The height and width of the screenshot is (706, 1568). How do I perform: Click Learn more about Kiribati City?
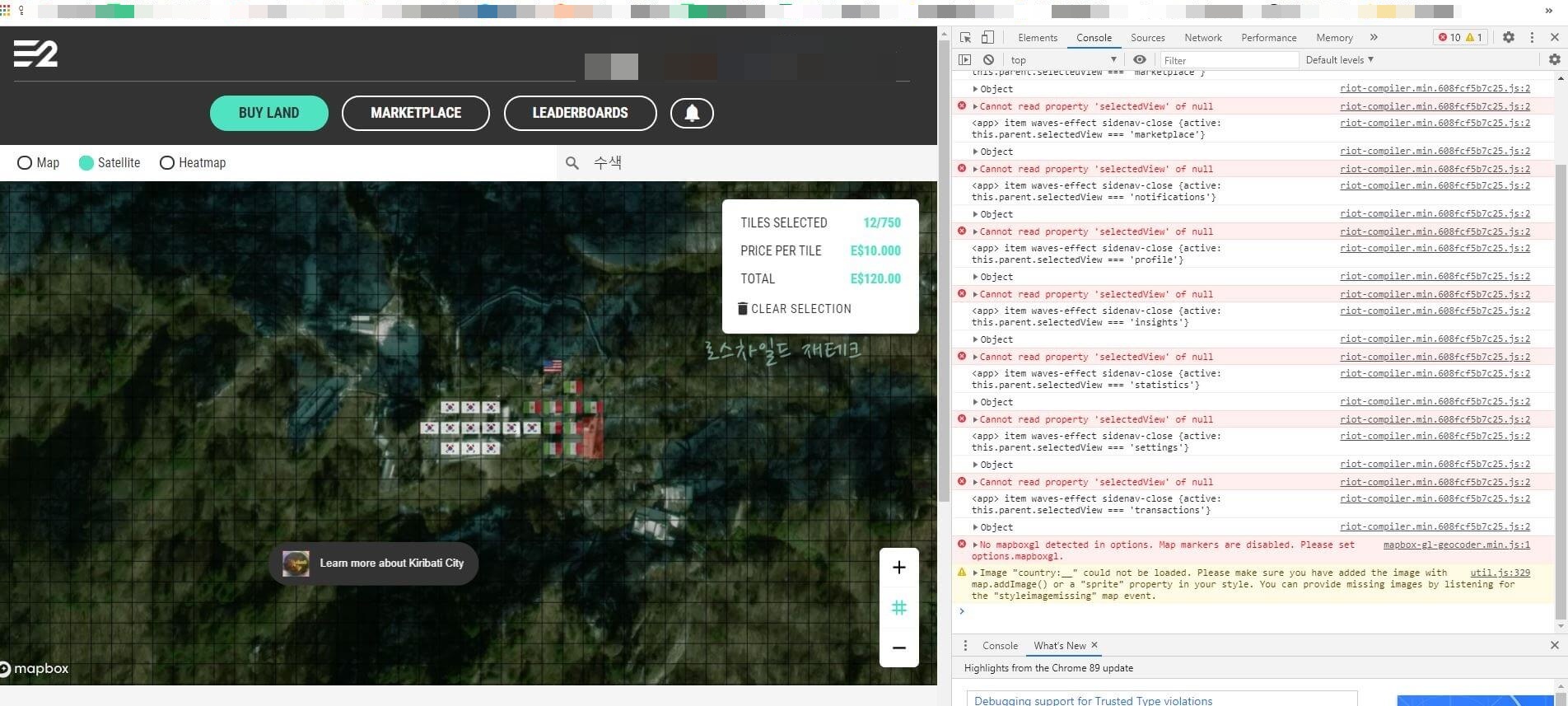(x=373, y=563)
